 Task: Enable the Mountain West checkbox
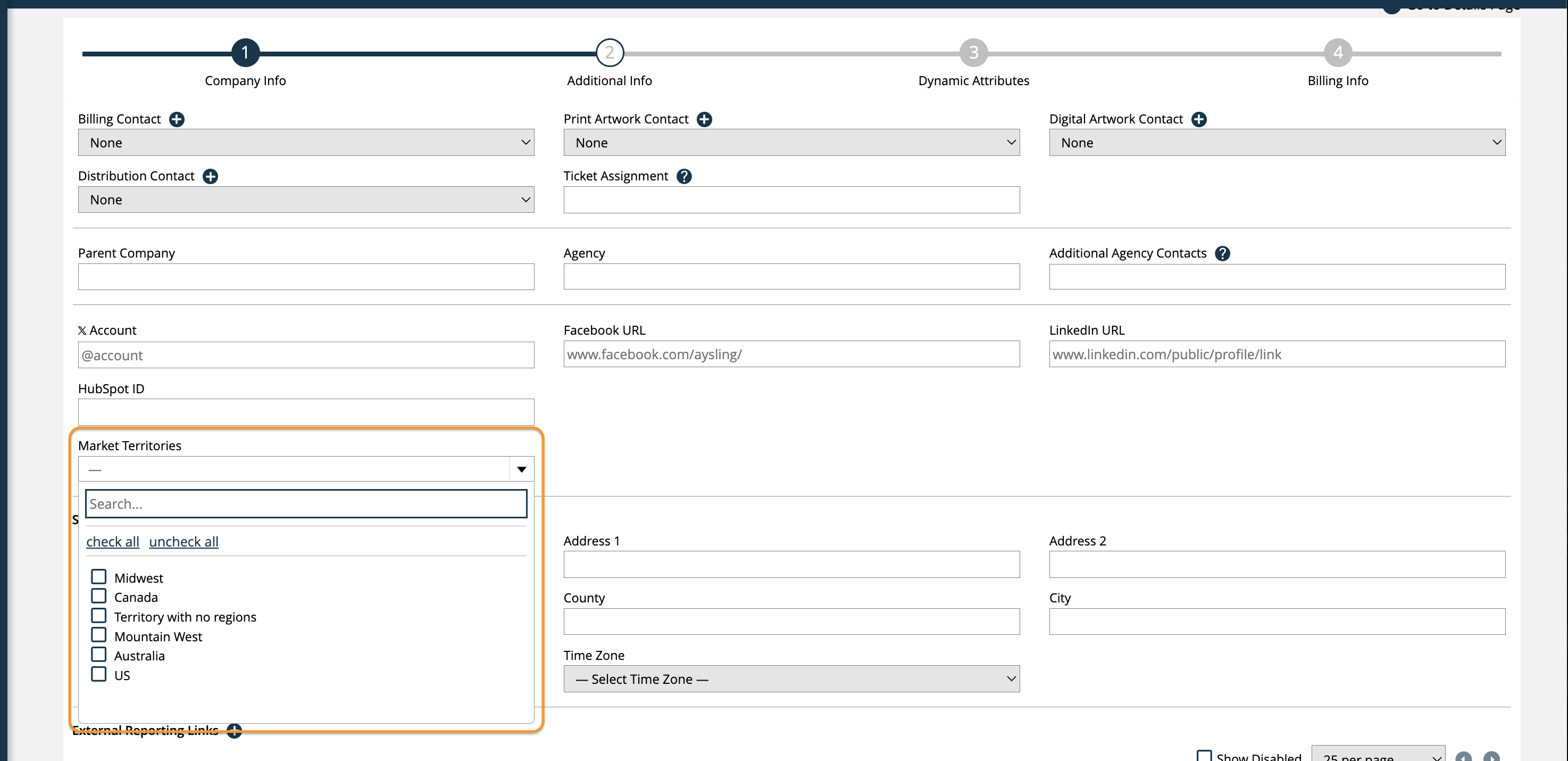click(x=98, y=635)
